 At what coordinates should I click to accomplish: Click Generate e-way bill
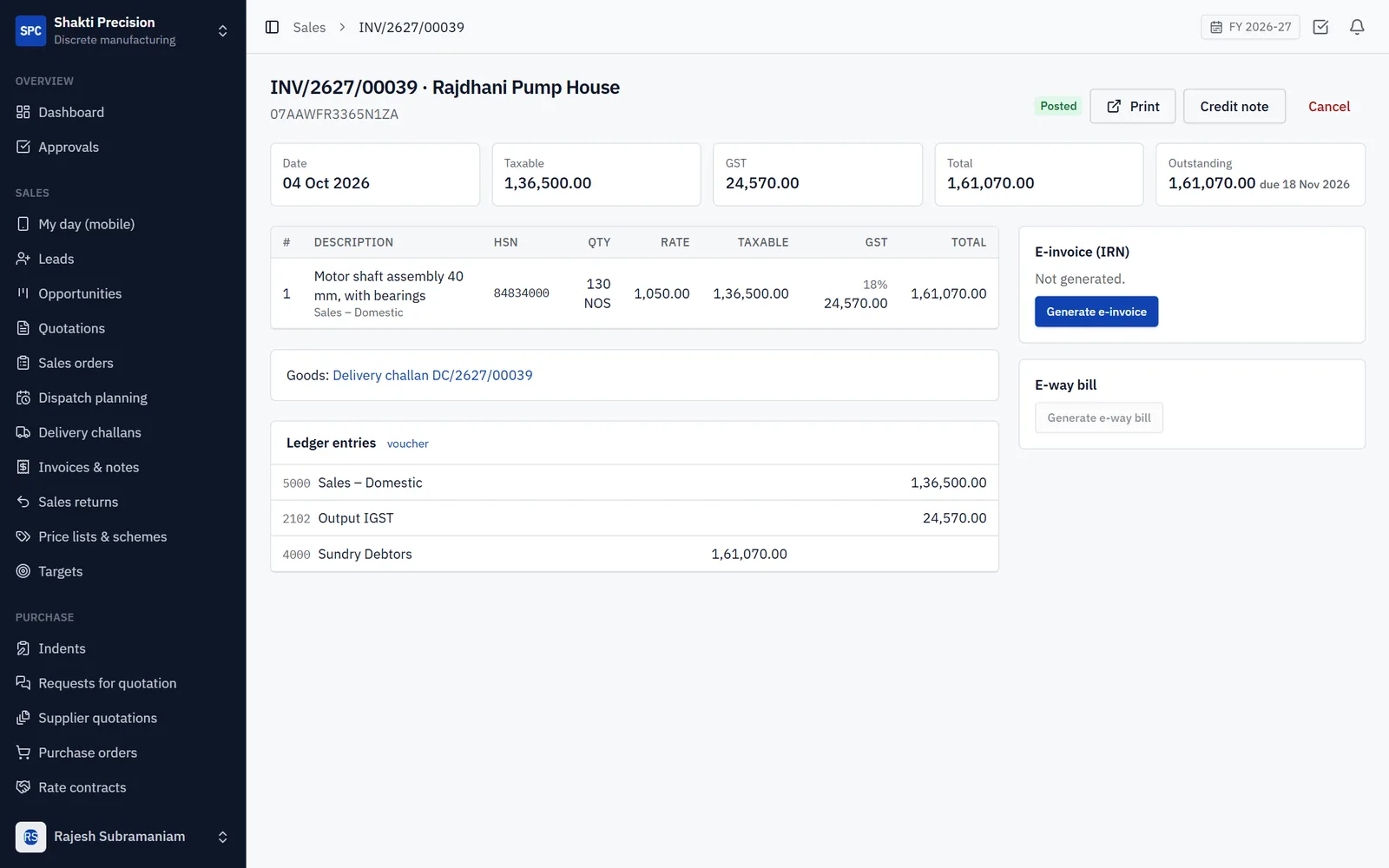pyautogui.click(x=1099, y=418)
